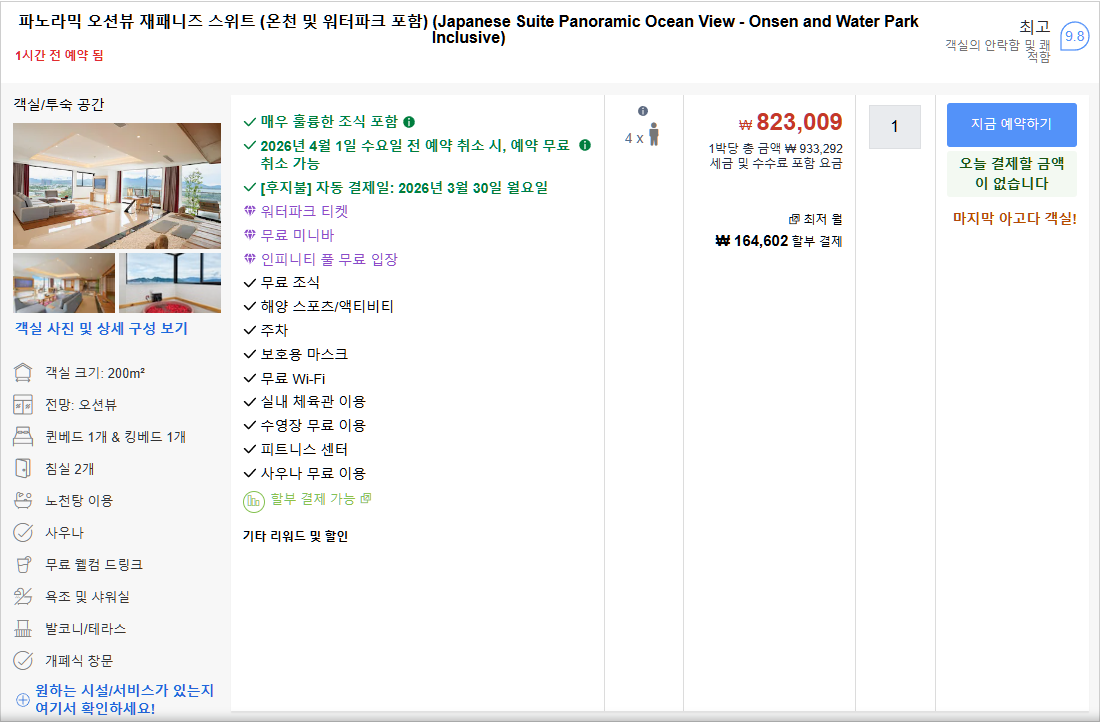Click the installment payment calculator icon
The width and height of the screenshot is (1100, 723).
(253, 500)
